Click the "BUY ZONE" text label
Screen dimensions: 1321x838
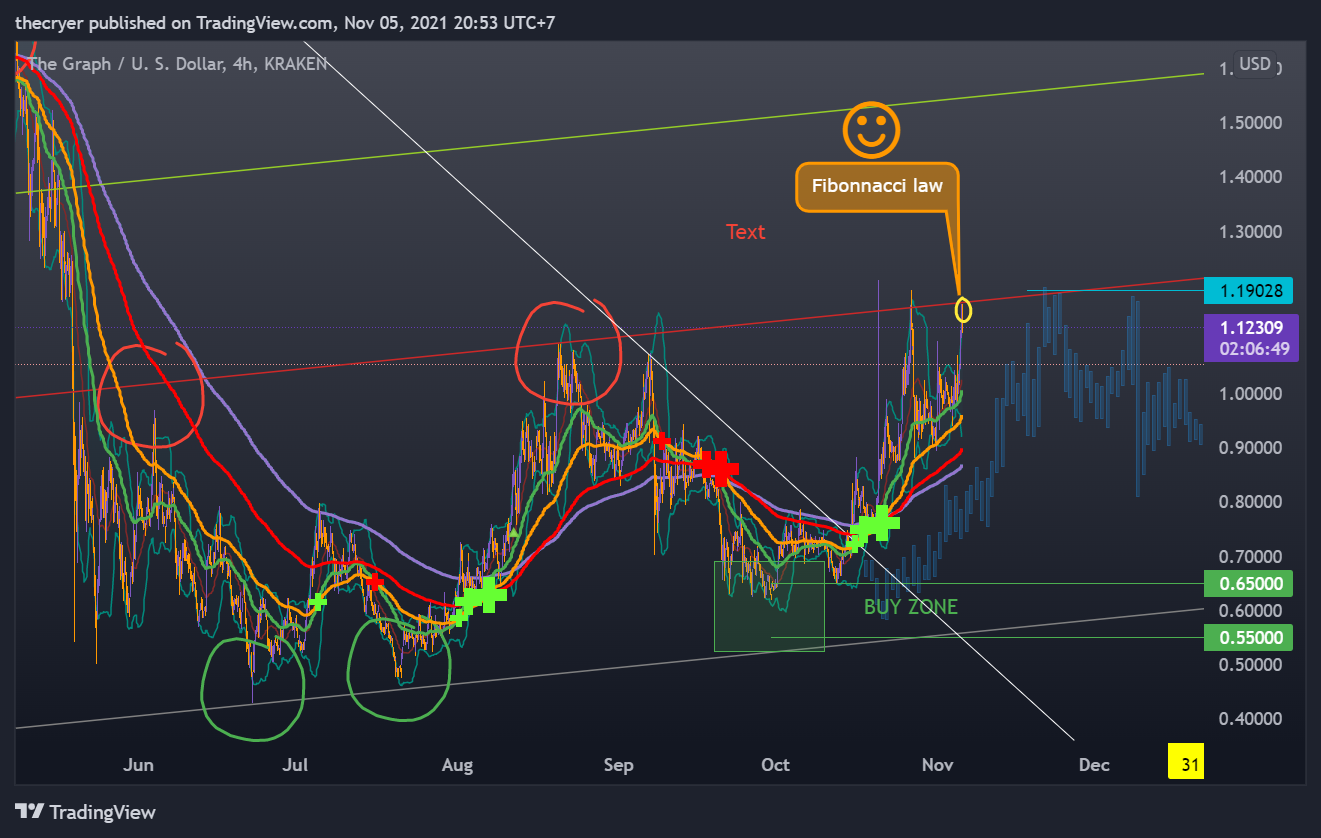911,607
